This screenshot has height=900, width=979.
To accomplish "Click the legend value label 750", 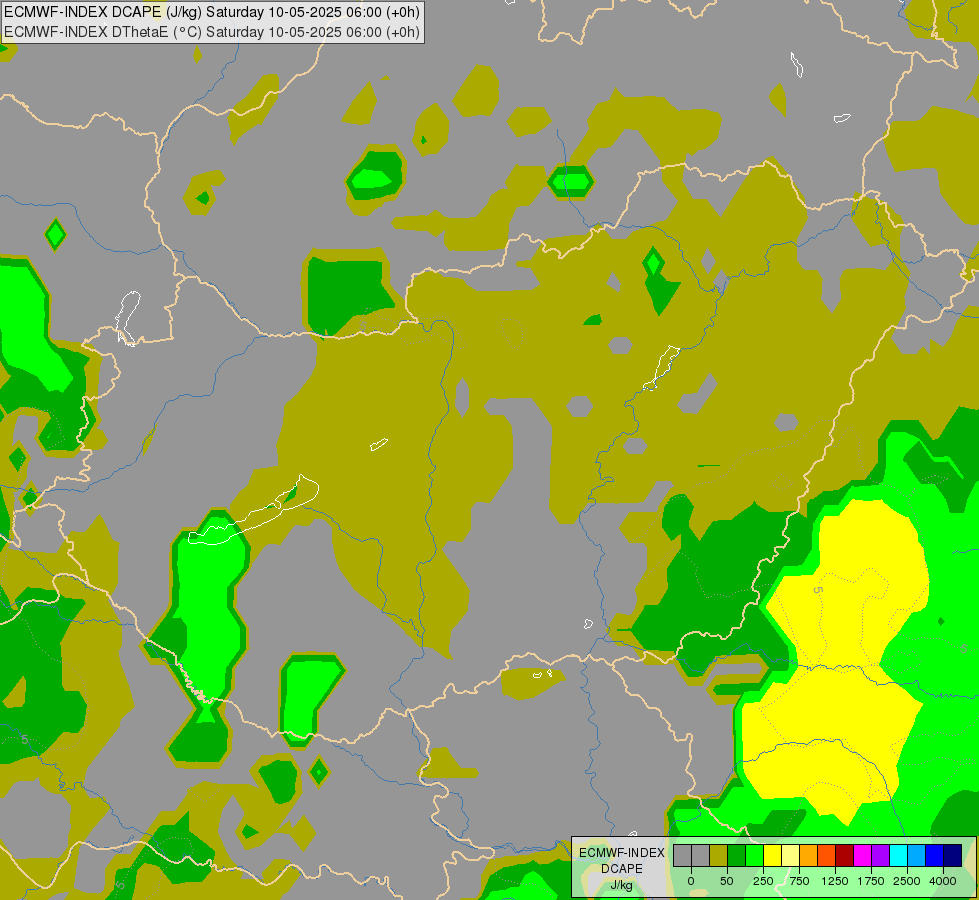I will click(x=799, y=881).
